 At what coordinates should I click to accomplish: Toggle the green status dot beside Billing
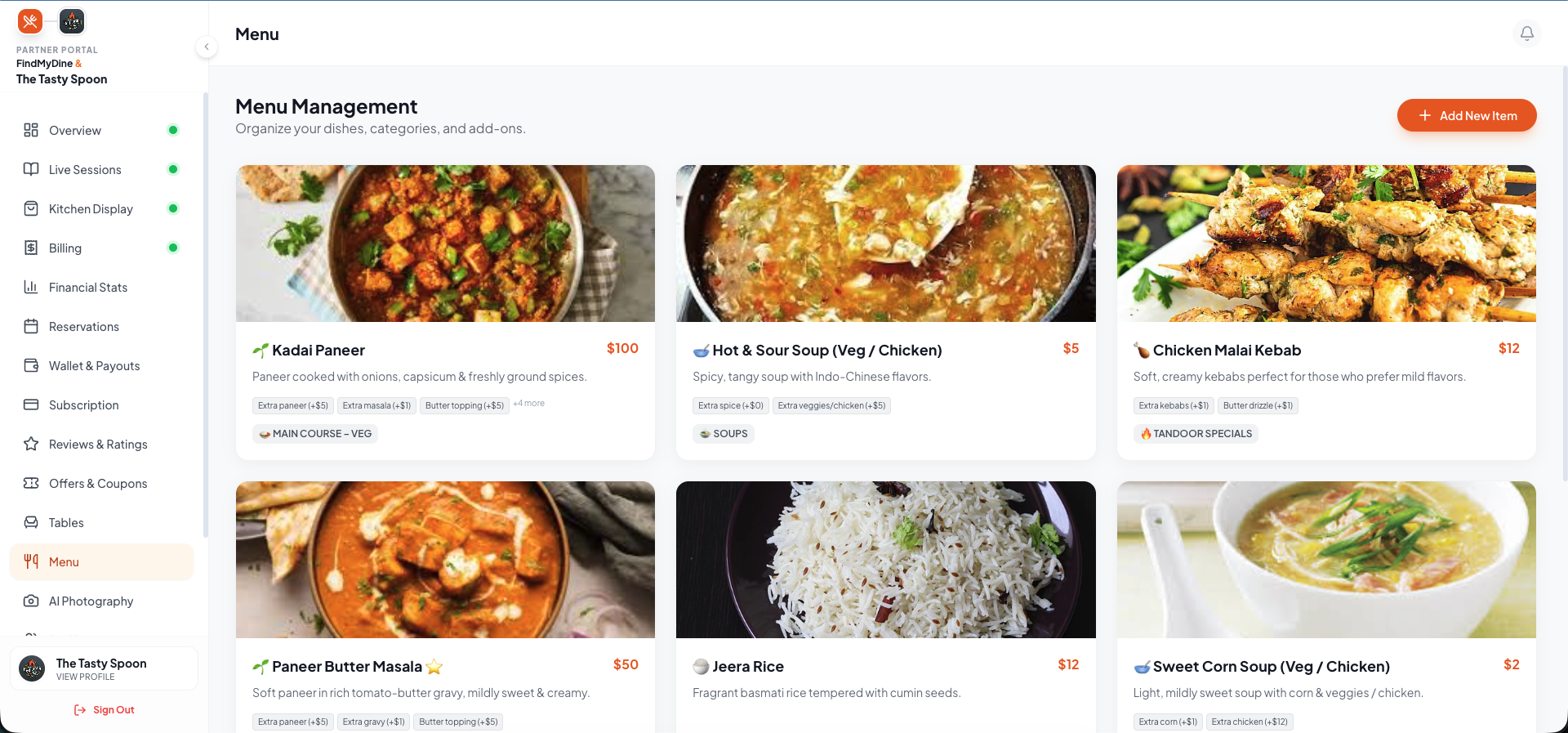(173, 247)
